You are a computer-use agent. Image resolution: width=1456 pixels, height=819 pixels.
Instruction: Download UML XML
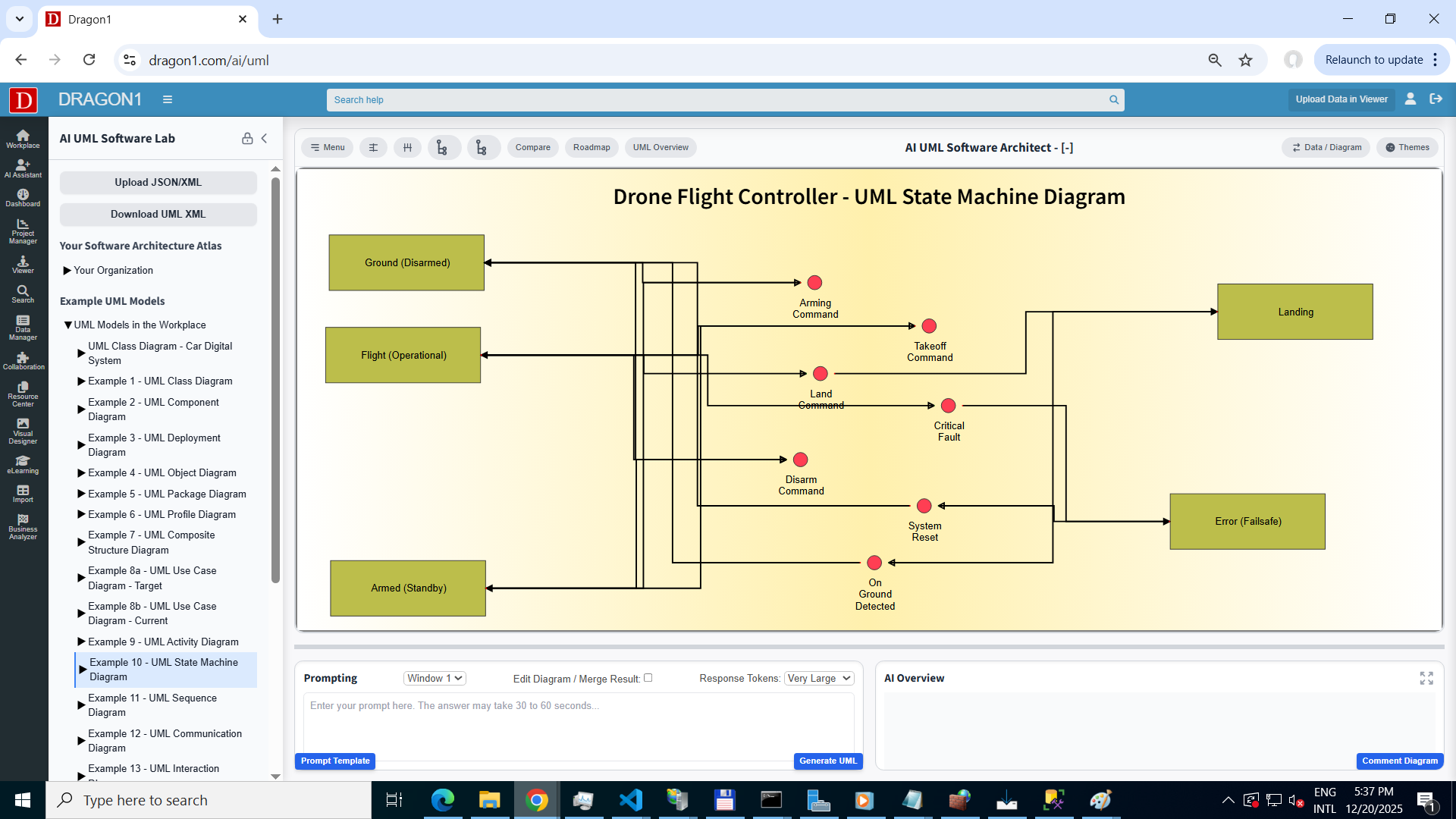pyautogui.click(x=158, y=214)
